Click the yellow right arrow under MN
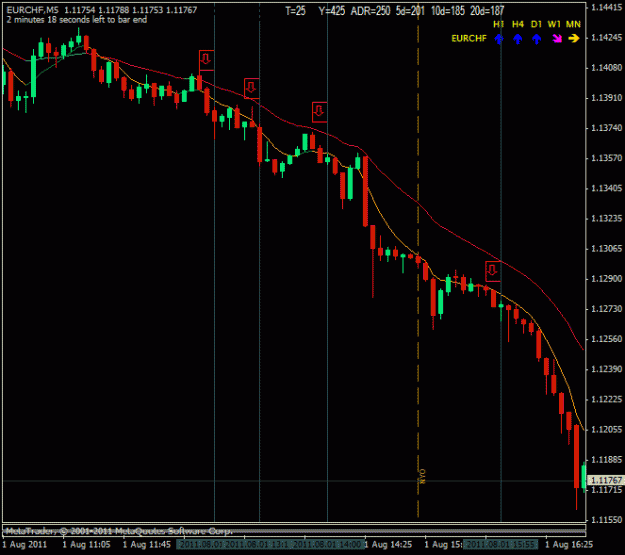 (x=574, y=38)
